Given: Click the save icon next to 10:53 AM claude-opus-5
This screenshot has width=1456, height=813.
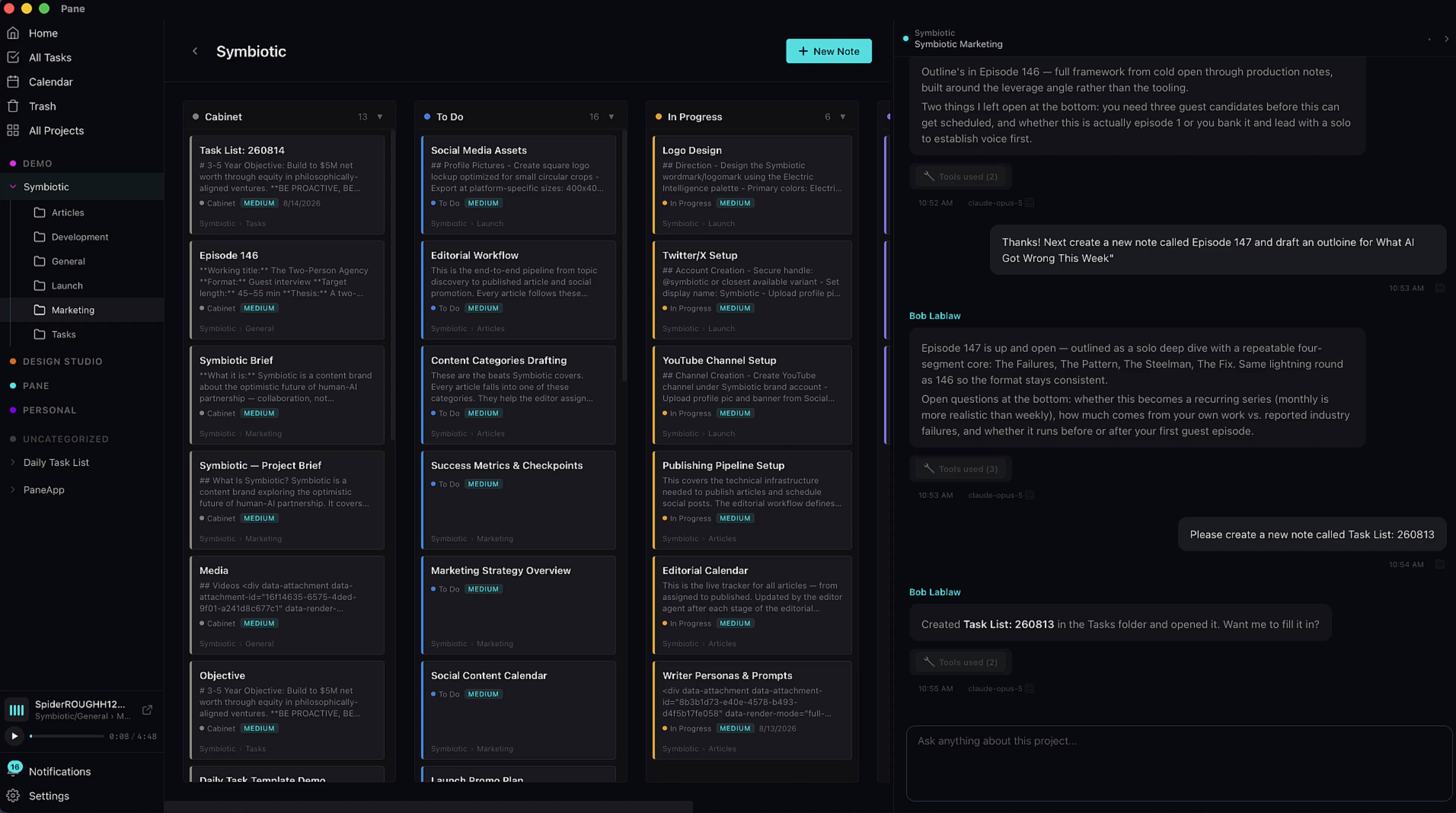Looking at the screenshot, I should [x=1029, y=495].
